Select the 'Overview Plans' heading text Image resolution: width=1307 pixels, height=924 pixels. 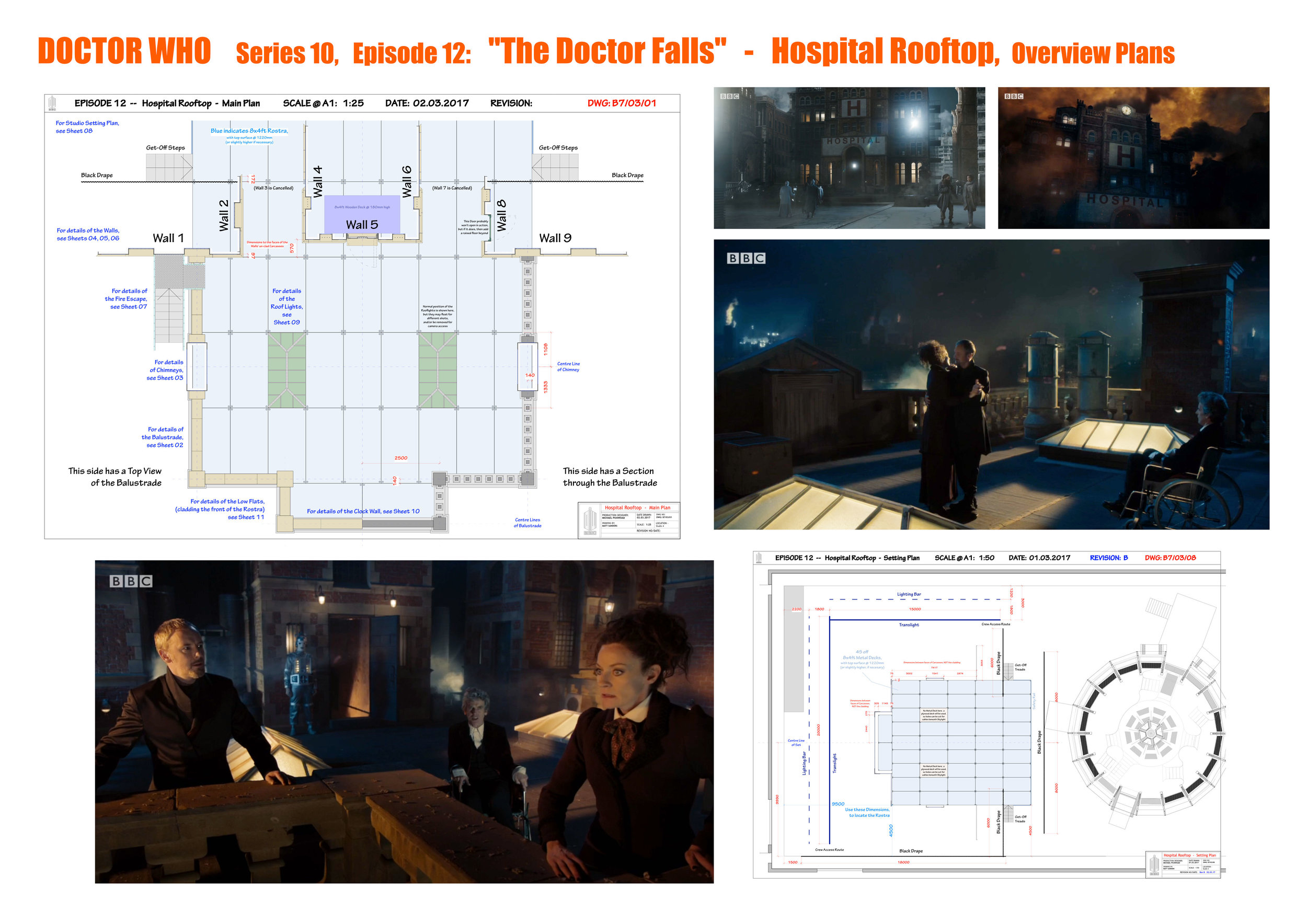(1093, 53)
